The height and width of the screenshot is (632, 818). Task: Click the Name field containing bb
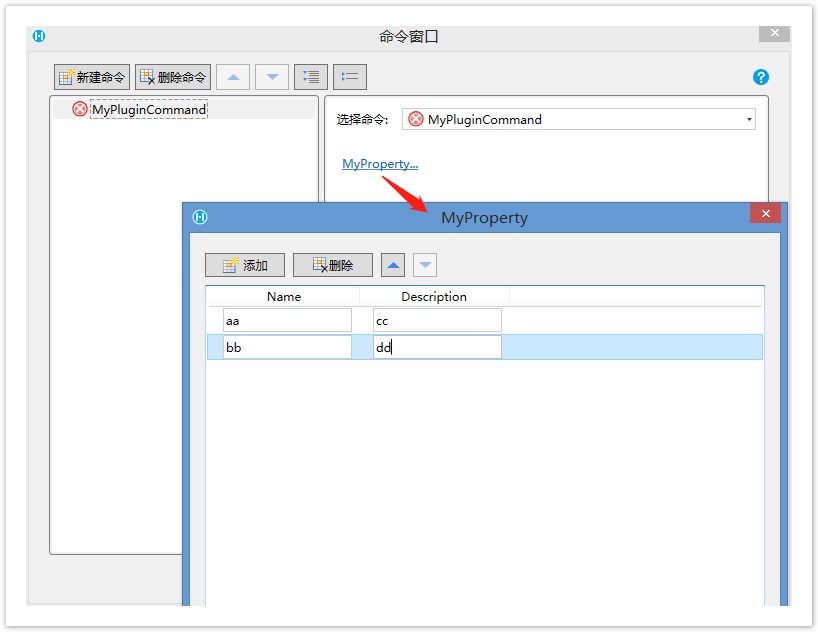[x=287, y=347]
